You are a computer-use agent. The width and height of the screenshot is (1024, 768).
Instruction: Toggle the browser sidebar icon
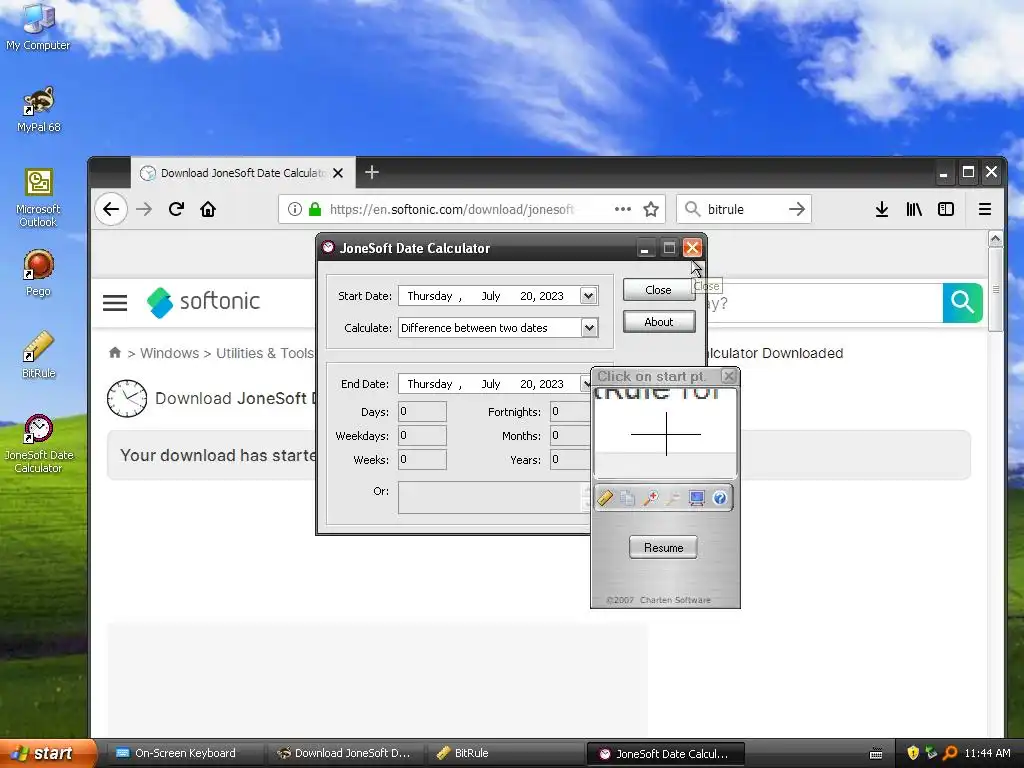pyautogui.click(x=946, y=209)
